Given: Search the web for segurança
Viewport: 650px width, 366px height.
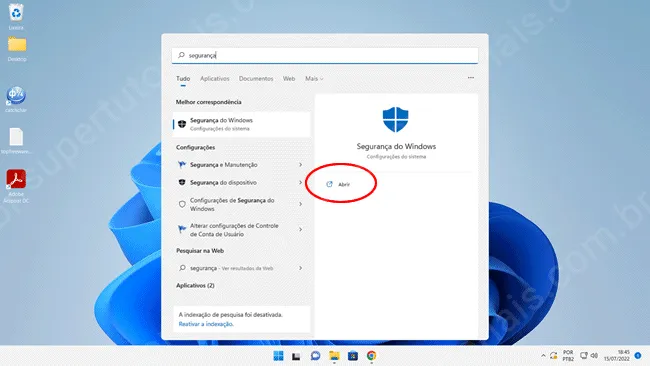Looking at the screenshot, I should (x=241, y=268).
